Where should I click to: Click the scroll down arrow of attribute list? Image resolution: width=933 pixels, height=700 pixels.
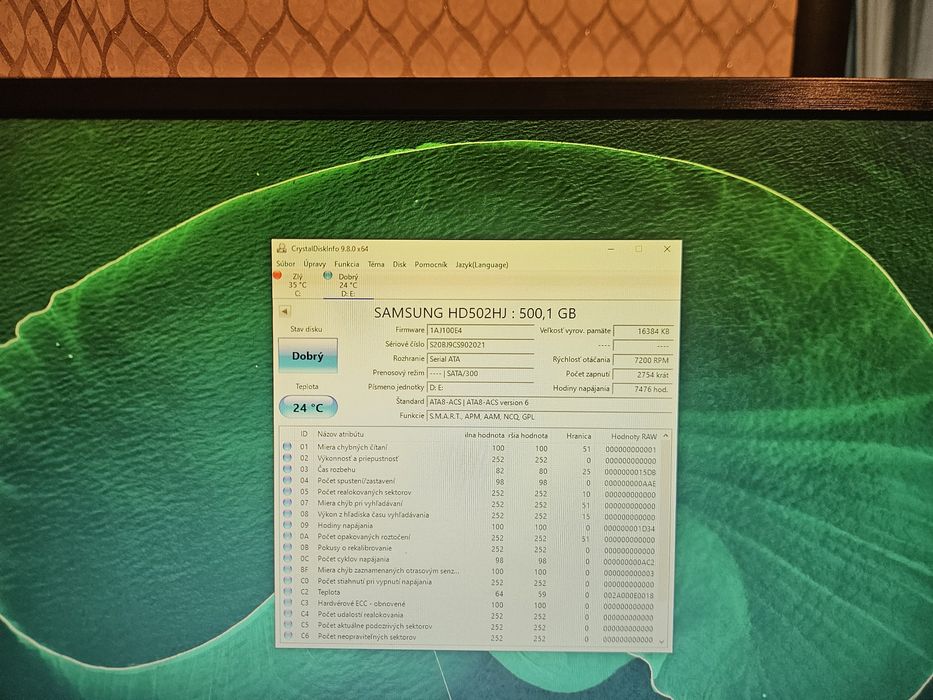pos(661,641)
